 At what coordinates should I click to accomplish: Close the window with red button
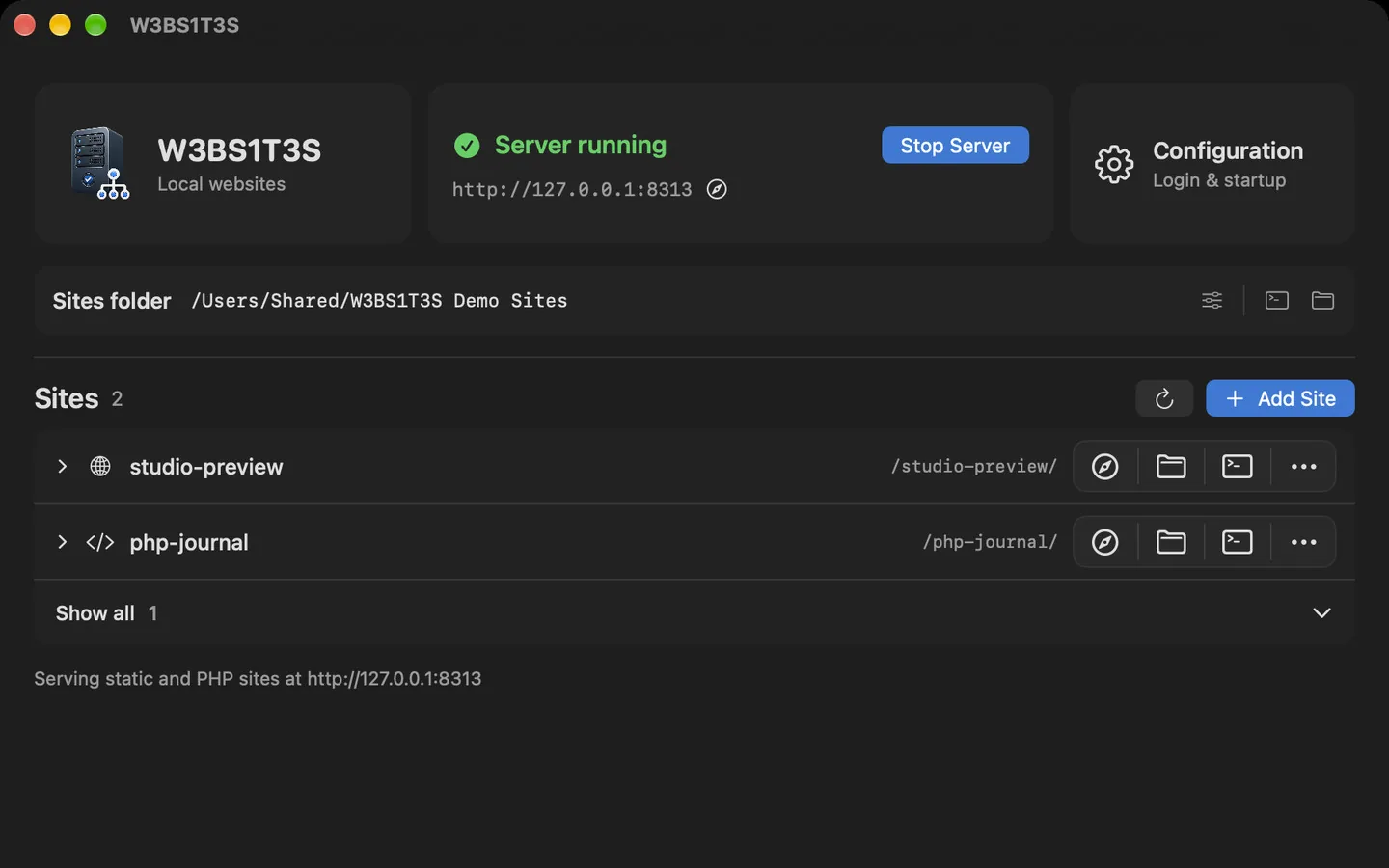coord(25,25)
